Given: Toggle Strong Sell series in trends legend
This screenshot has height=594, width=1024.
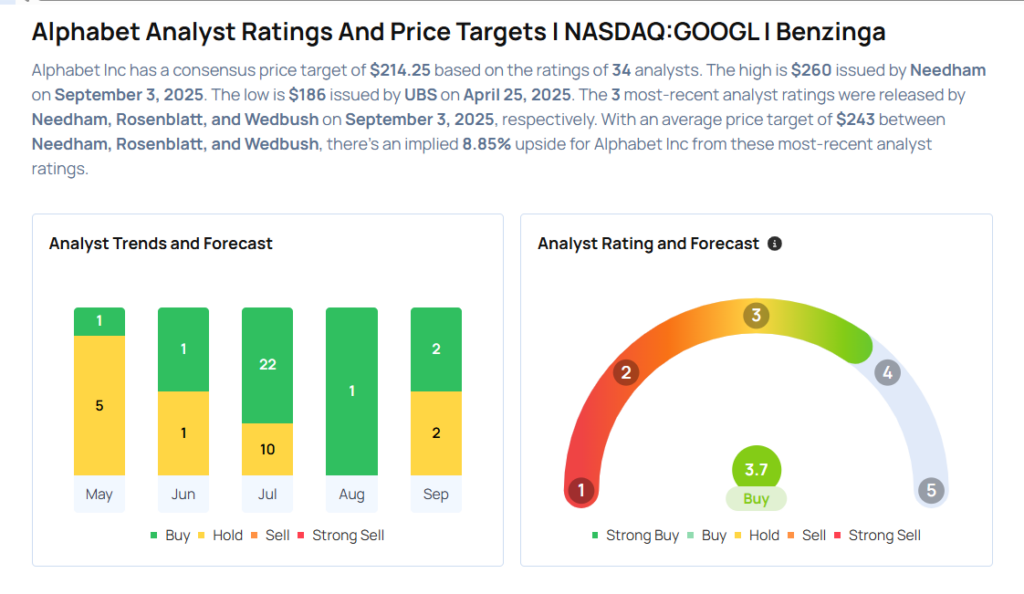Looking at the screenshot, I should 341,535.
